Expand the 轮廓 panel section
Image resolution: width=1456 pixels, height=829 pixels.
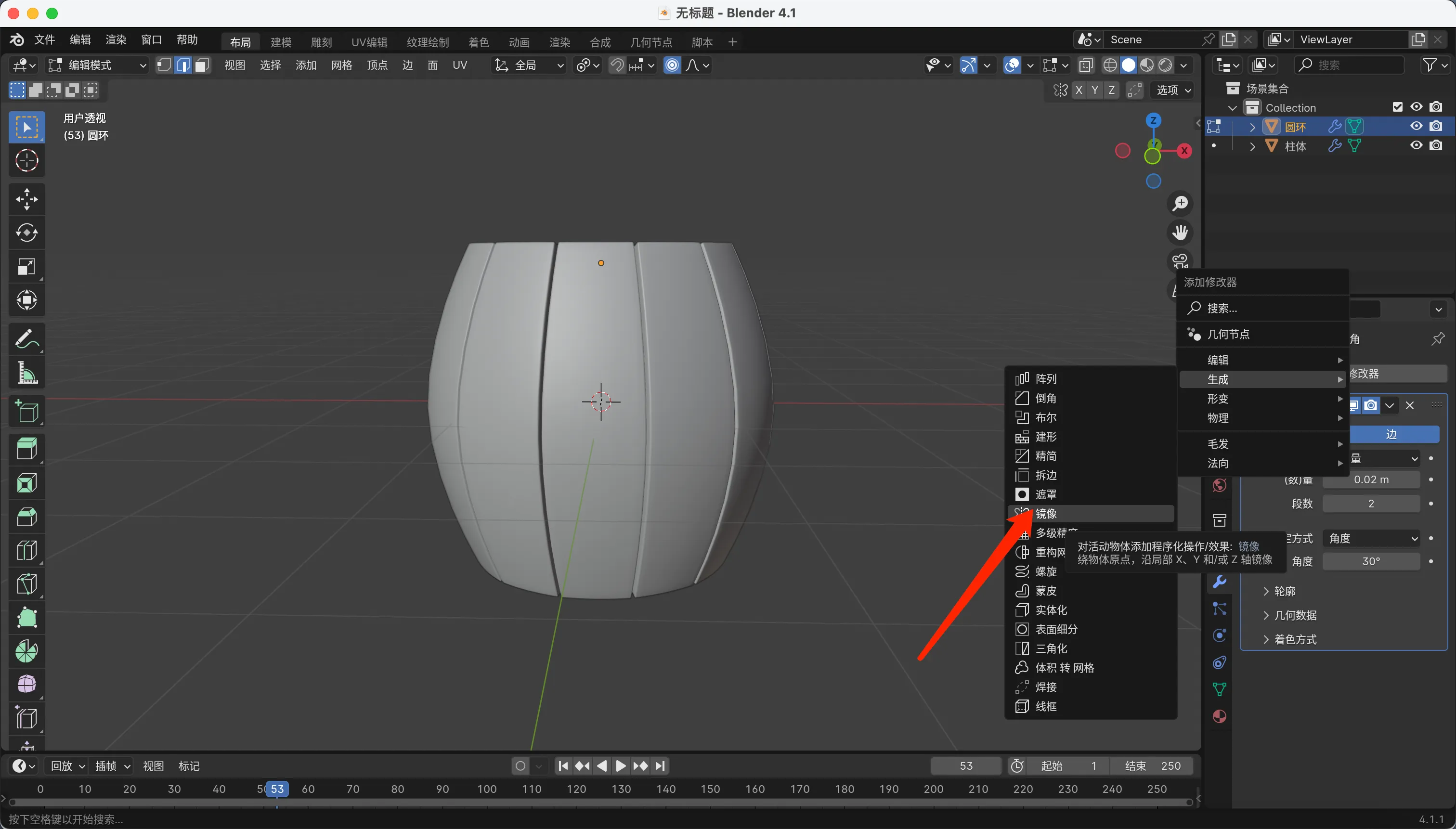1284,591
